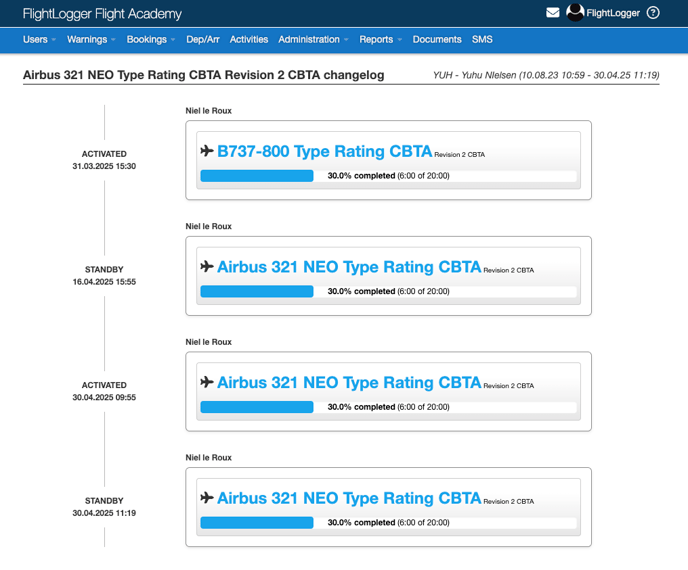Click Niel le Roux above 16.04.2025 card

point(208,226)
